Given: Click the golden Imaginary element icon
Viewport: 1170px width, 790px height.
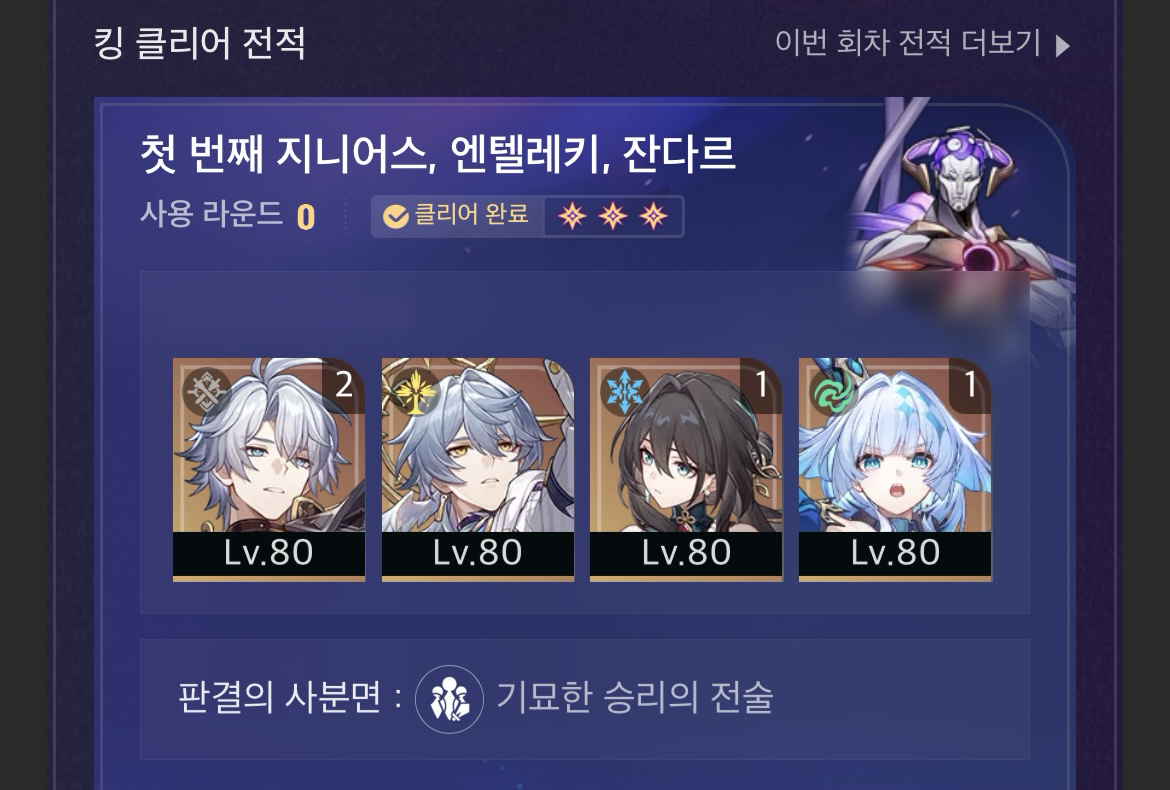Looking at the screenshot, I should 416,391.
